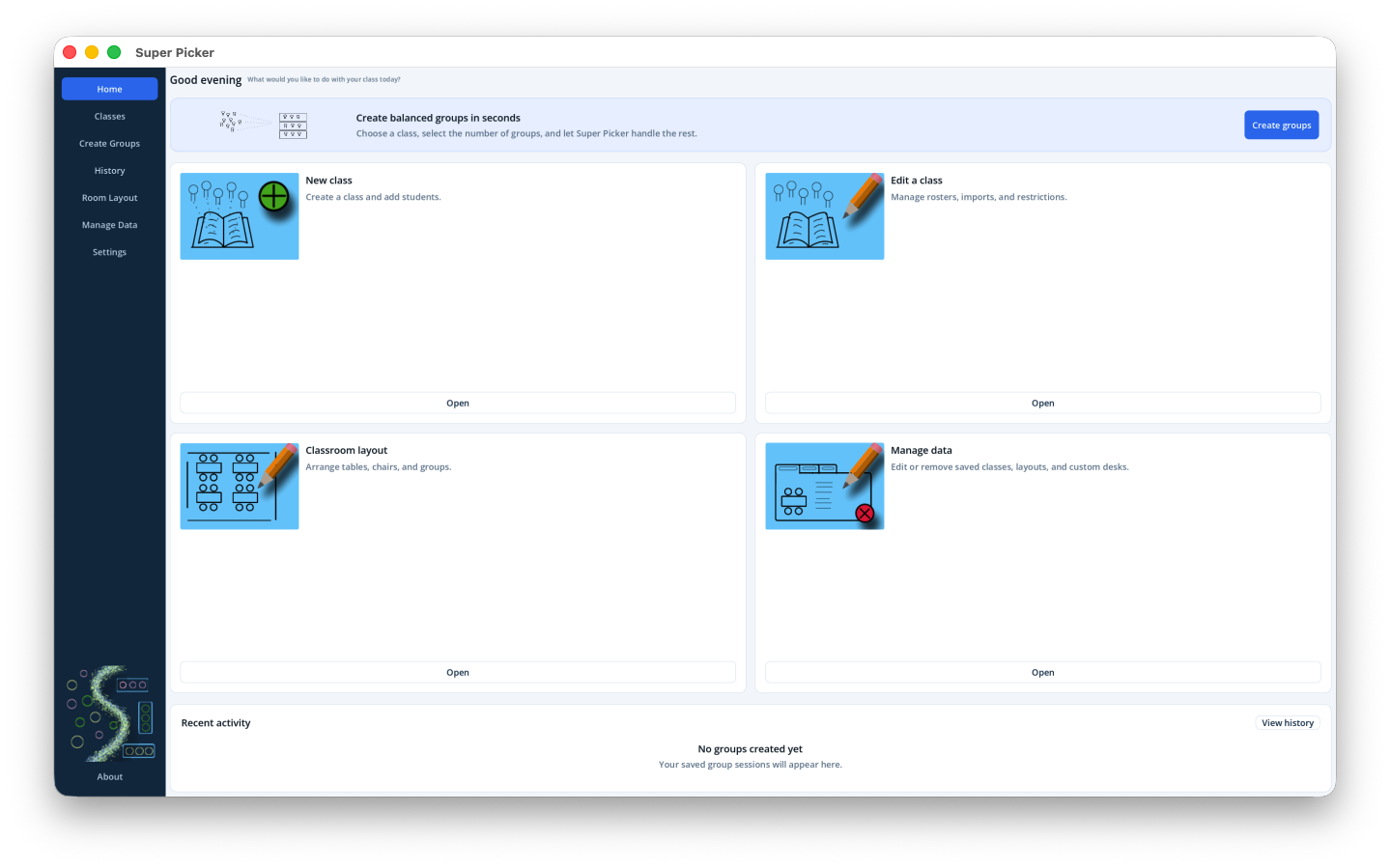Screen dimensions: 1390x868
Task: Click 'Arrange tables, chairs, and groups.' text
Action: (379, 466)
